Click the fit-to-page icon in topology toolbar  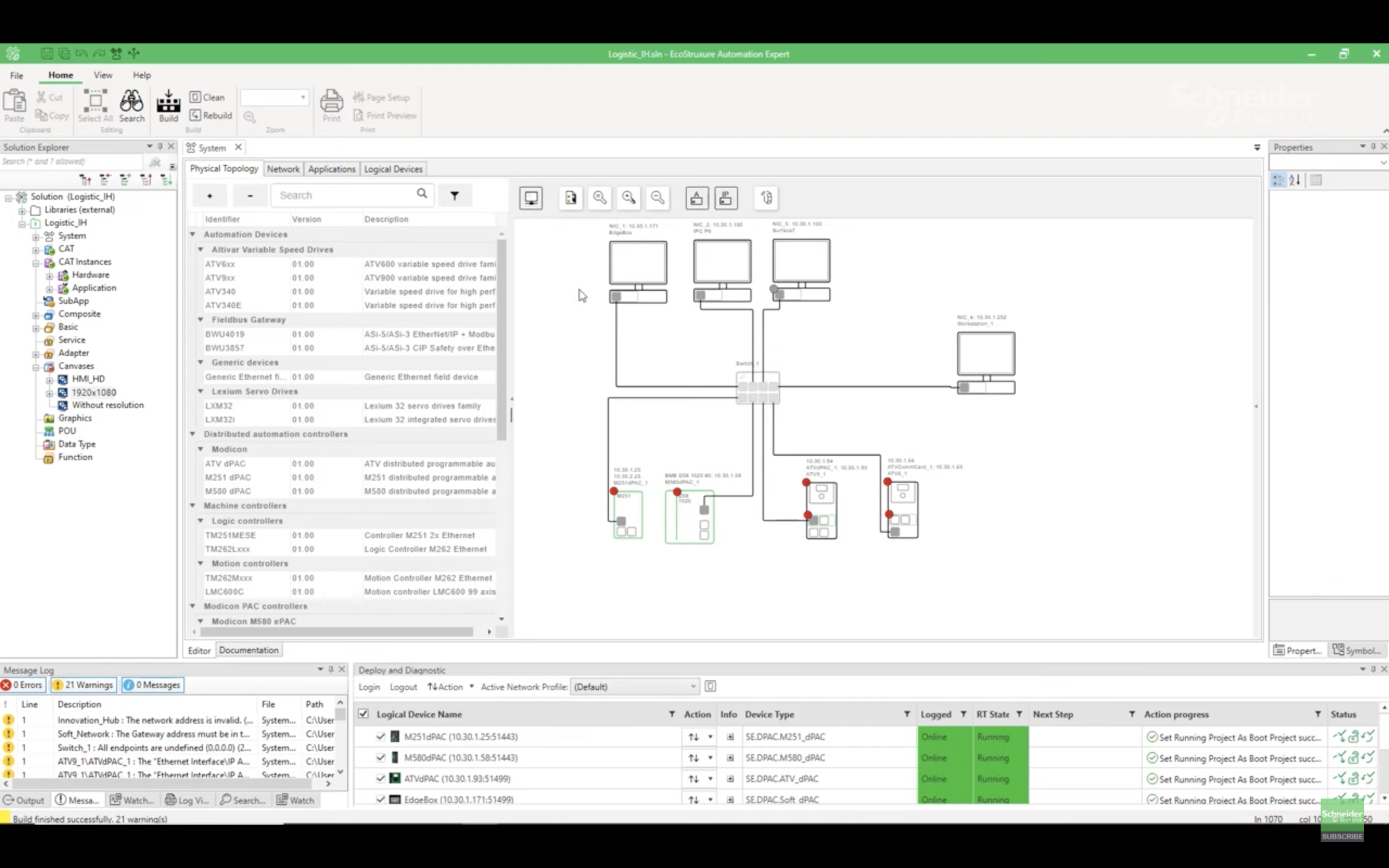[571, 198]
